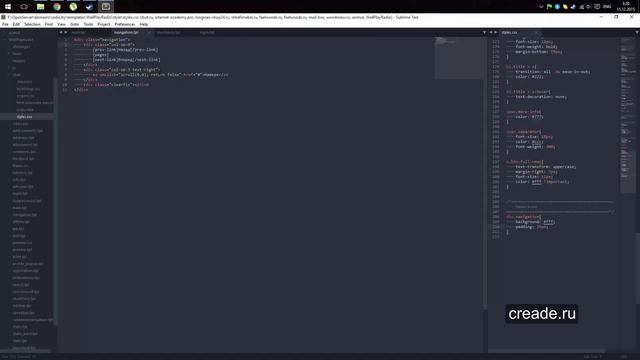Open the Goto menu
Image resolution: width=640 pixels, height=360 pixels.
74,24
